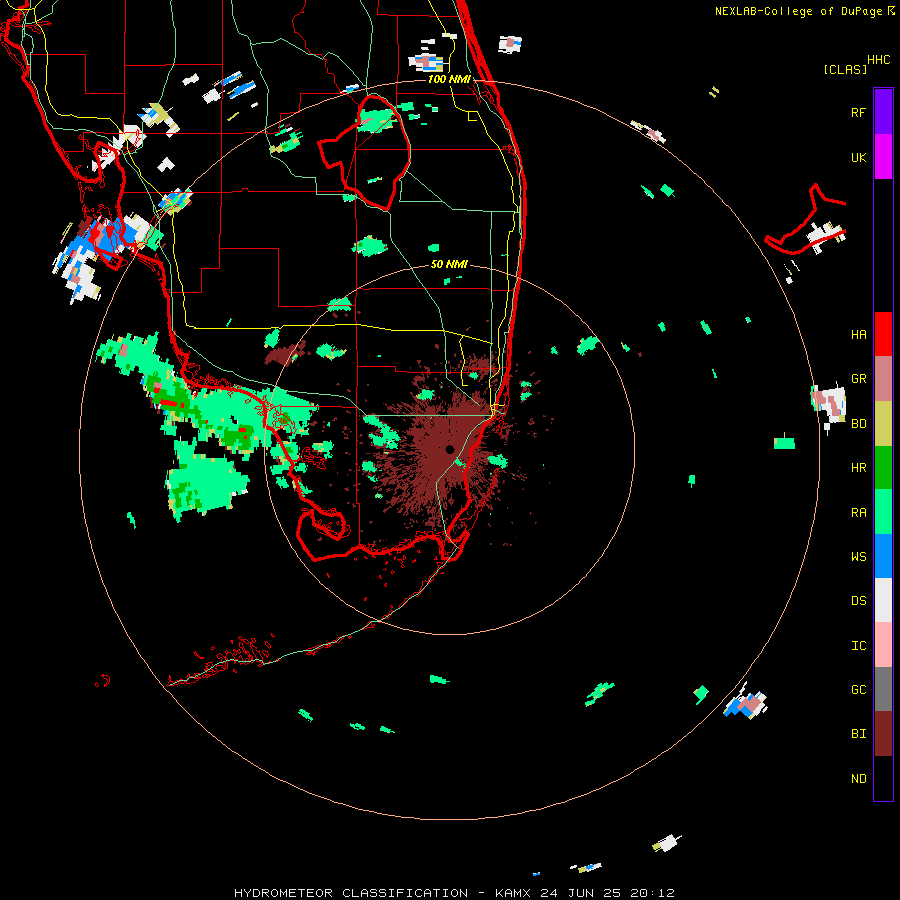Click the HHC product label
The image size is (900, 900).
[x=879, y=60]
